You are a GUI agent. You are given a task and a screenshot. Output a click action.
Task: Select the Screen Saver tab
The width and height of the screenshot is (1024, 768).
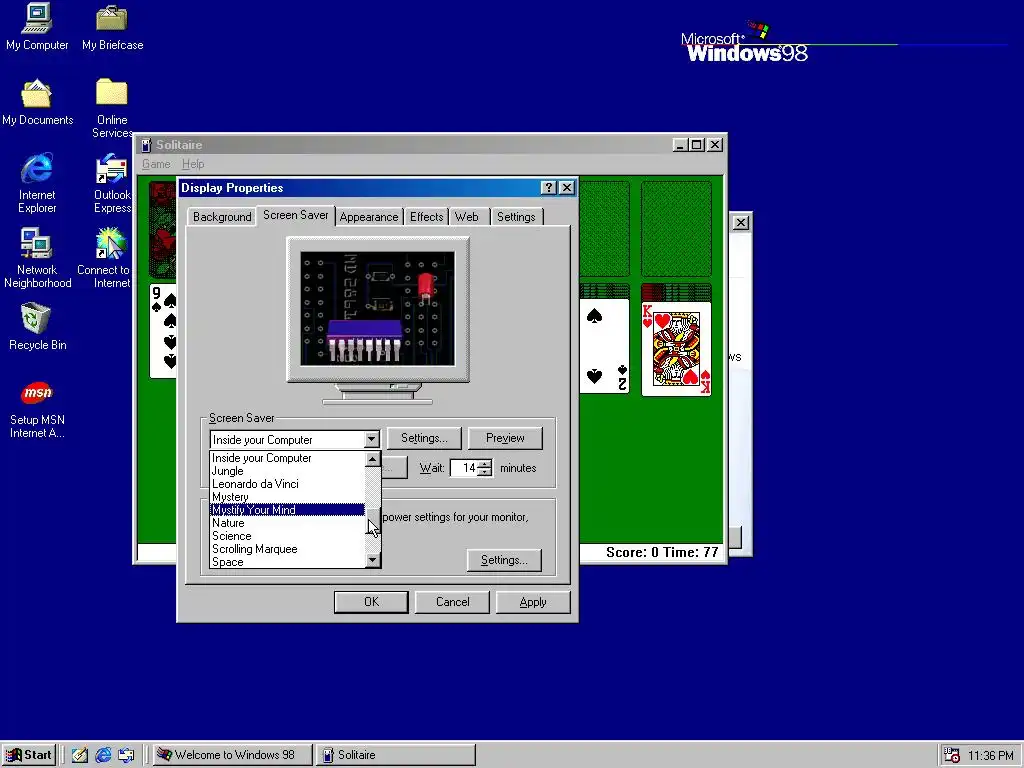295,215
